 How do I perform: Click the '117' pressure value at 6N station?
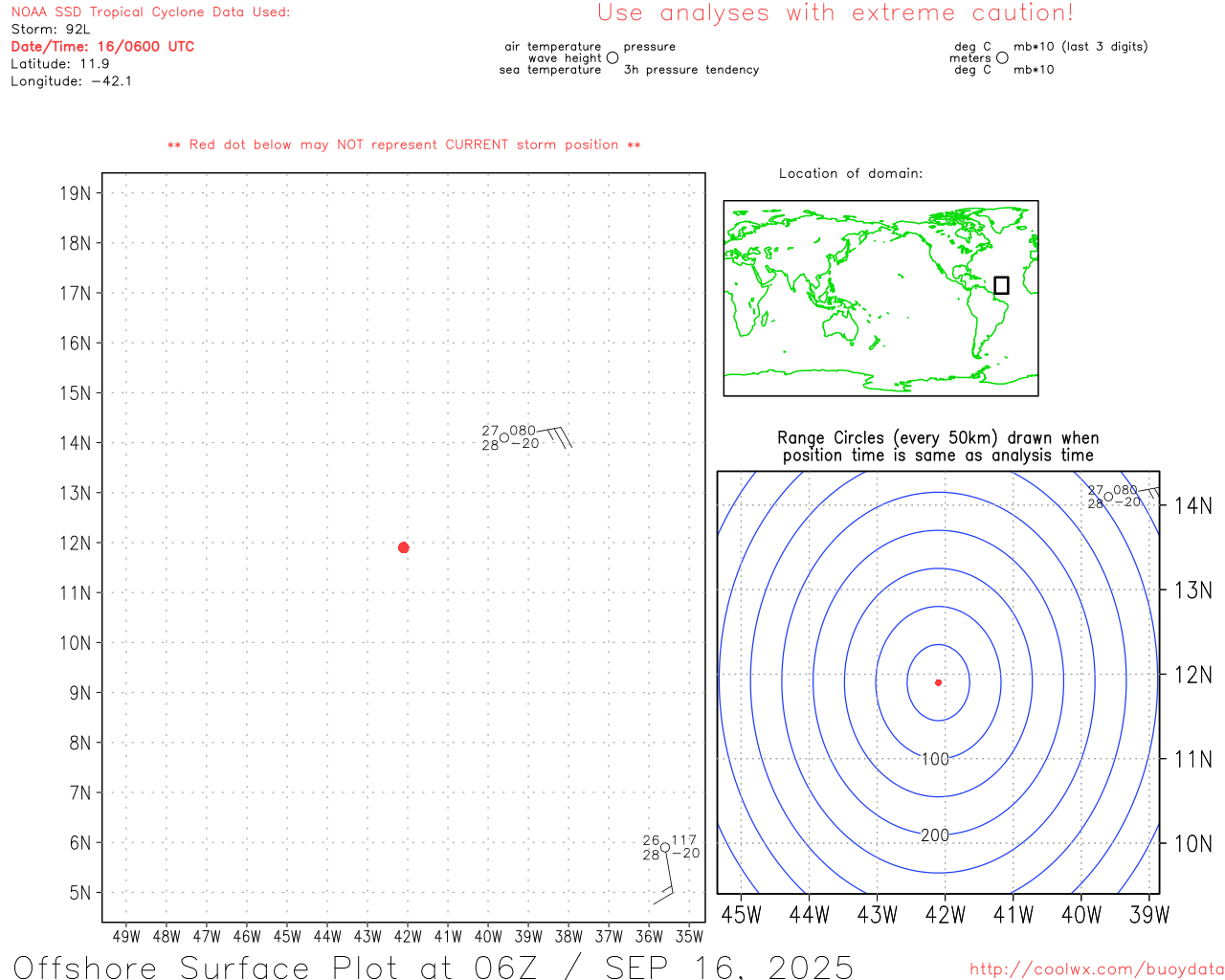pos(683,840)
